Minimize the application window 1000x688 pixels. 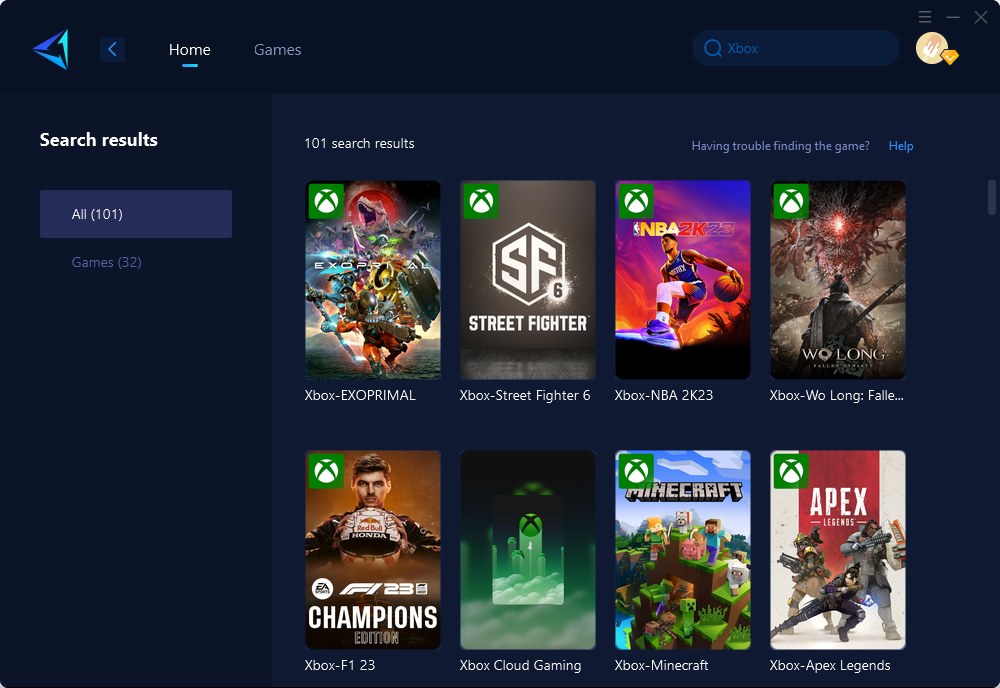953,17
